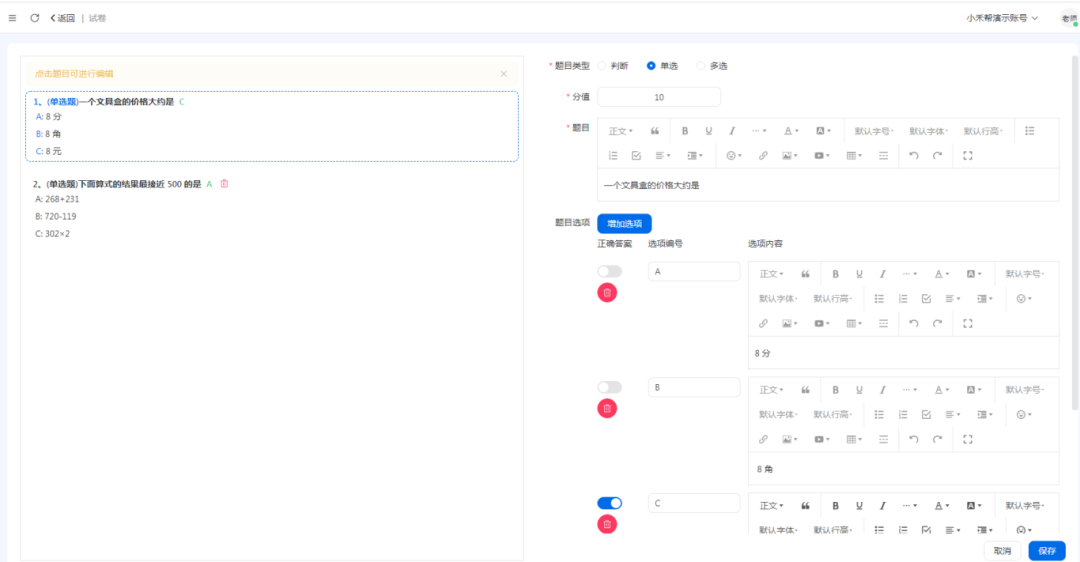Expand the 小禾帮演示账号 account dropdown
Viewport: 1080px width, 562px height.
tap(1002, 18)
